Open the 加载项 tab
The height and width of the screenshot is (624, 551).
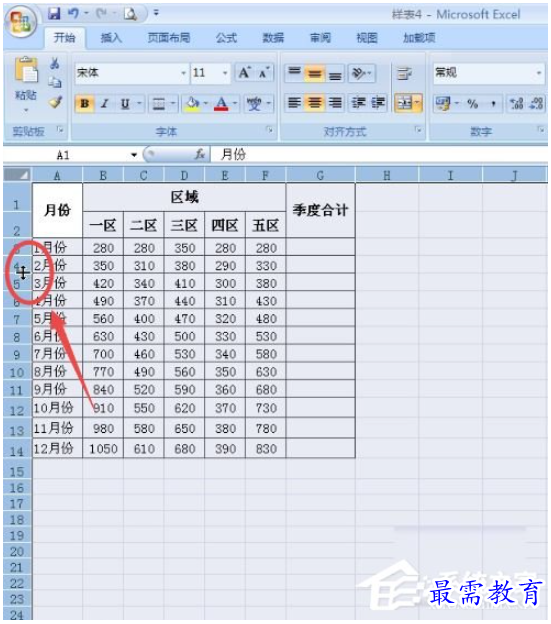click(x=419, y=38)
